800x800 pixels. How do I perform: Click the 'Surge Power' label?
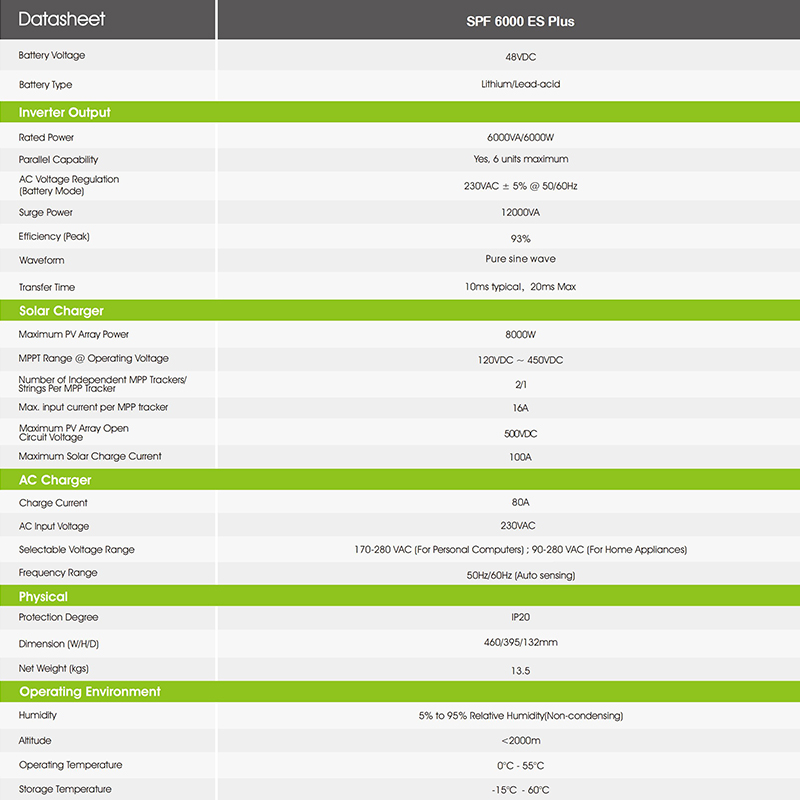pos(45,212)
